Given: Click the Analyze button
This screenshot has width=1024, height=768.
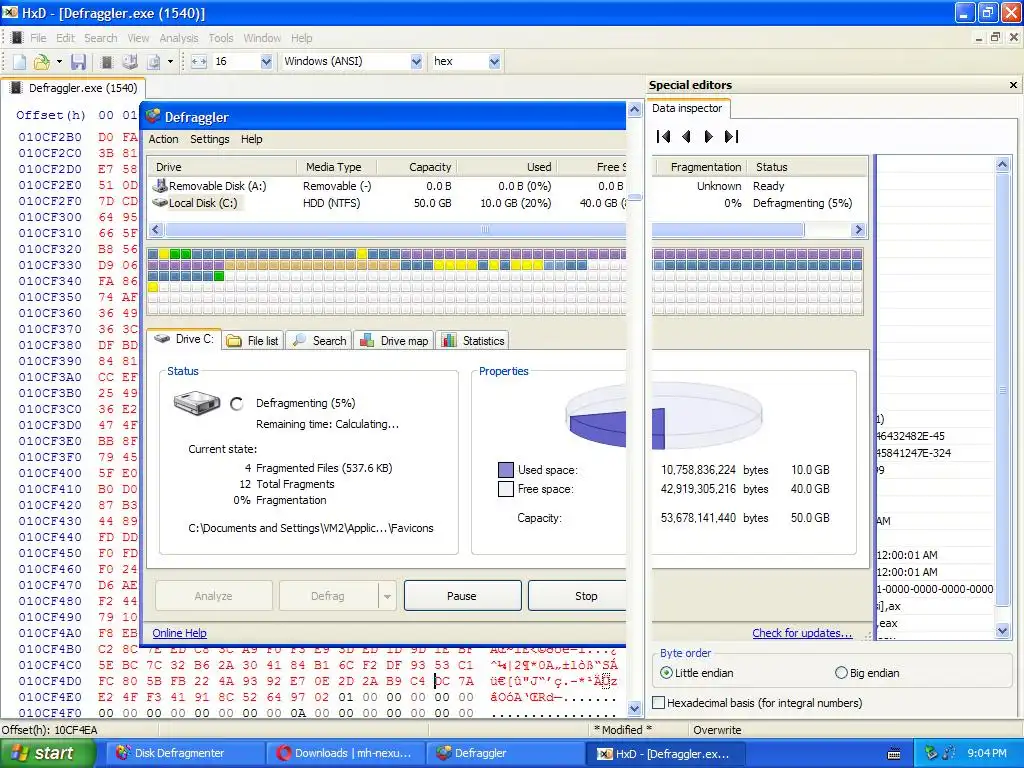Looking at the screenshot, I should click(214, 596).
